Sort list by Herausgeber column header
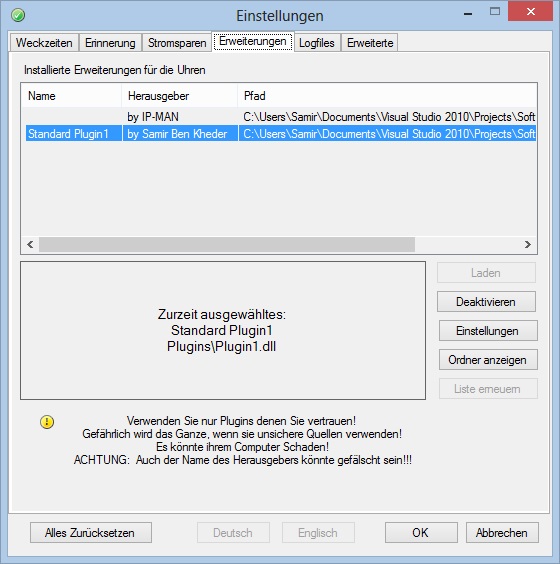Screen dimensions: 560x564 coord(179,96)
